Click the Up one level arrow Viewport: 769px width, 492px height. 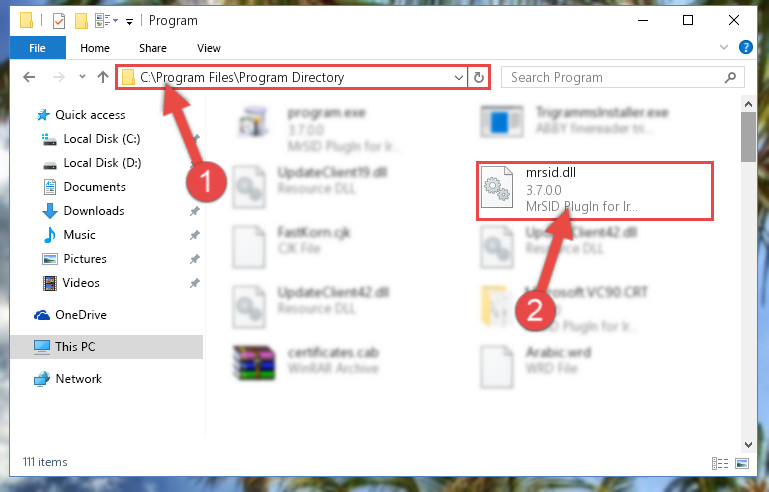click(x=103, y=78)
